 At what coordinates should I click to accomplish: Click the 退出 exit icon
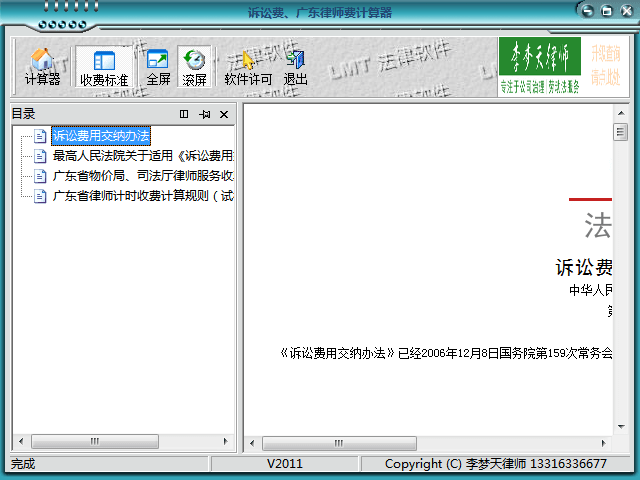pos(296,66)
